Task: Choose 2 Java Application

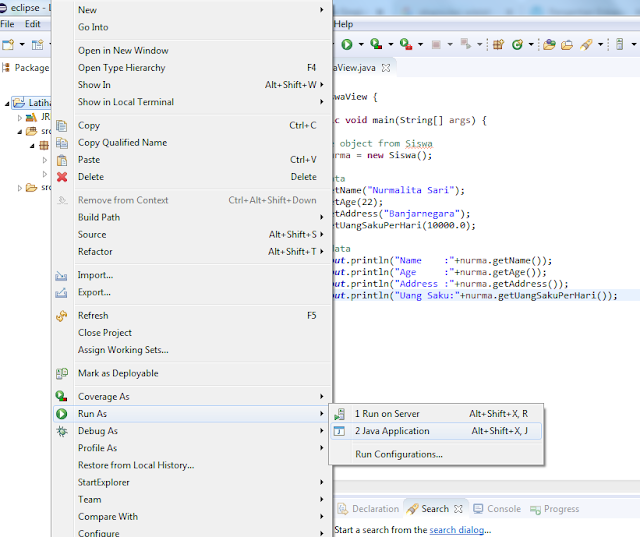Action: click(x=436, y=431)
